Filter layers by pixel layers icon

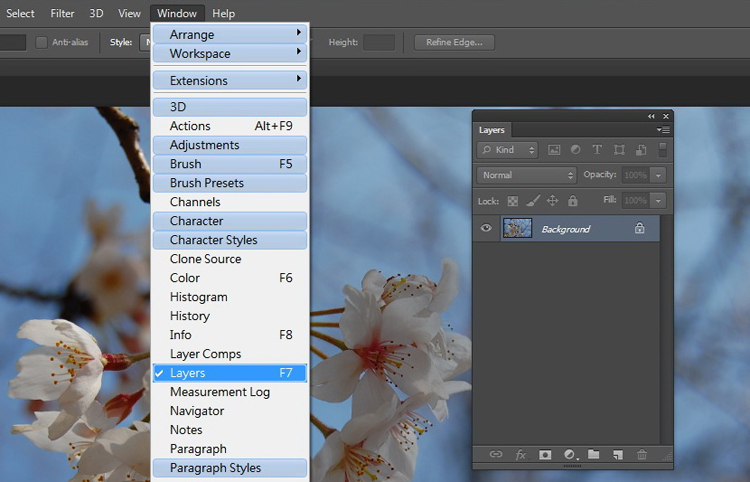coord(554,150)
